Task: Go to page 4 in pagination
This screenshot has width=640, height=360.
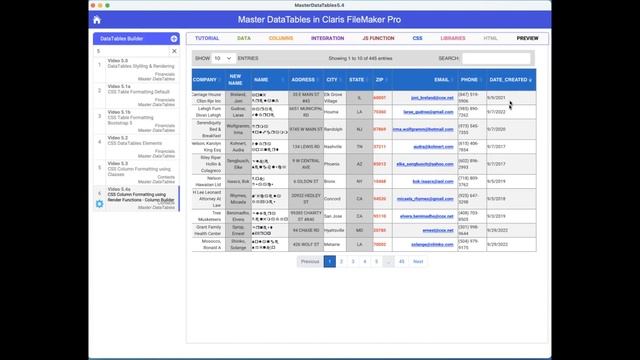Action: point(365,262)
